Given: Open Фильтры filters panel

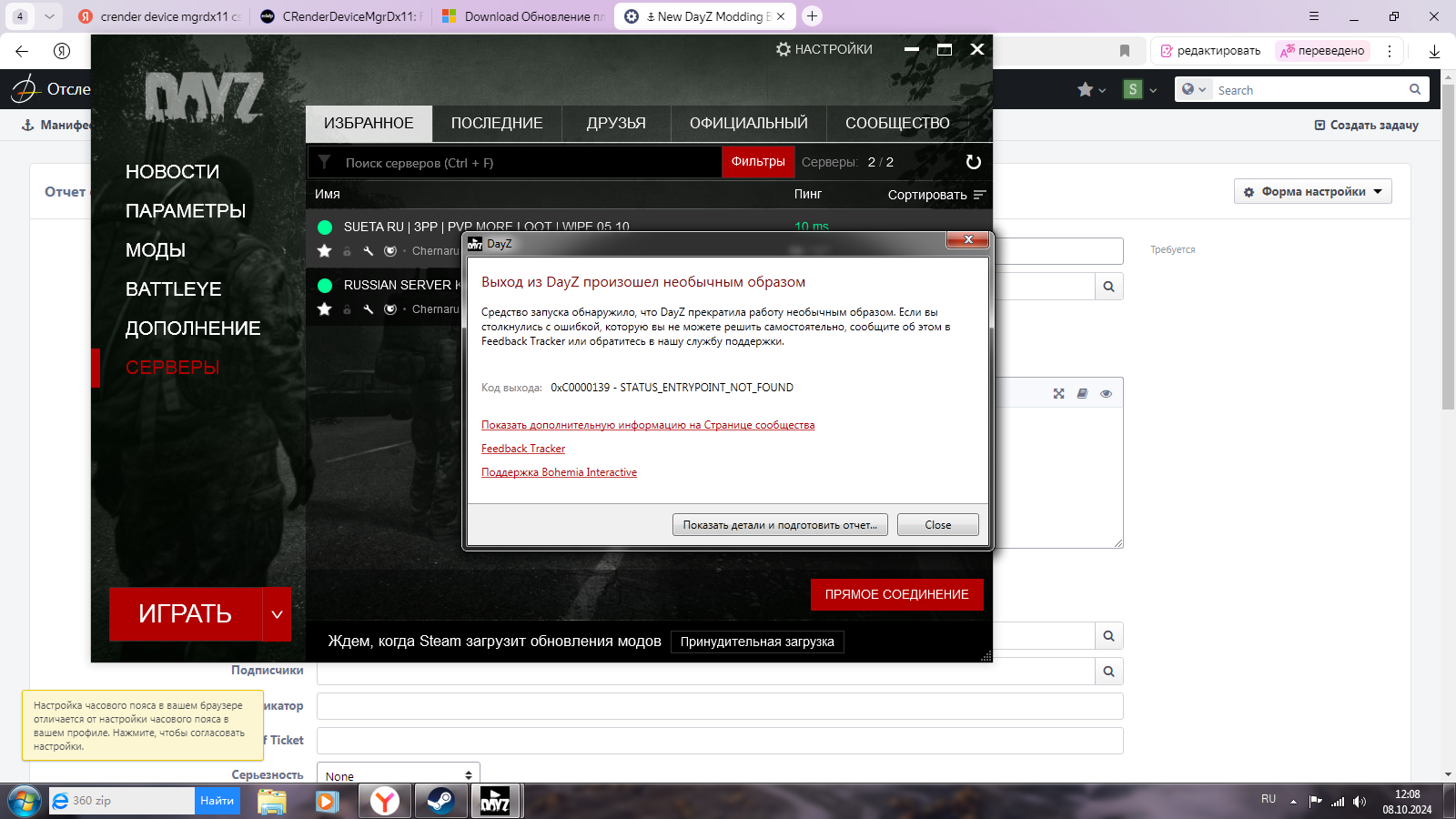Looking at the screenshot, I should (758, 162).
